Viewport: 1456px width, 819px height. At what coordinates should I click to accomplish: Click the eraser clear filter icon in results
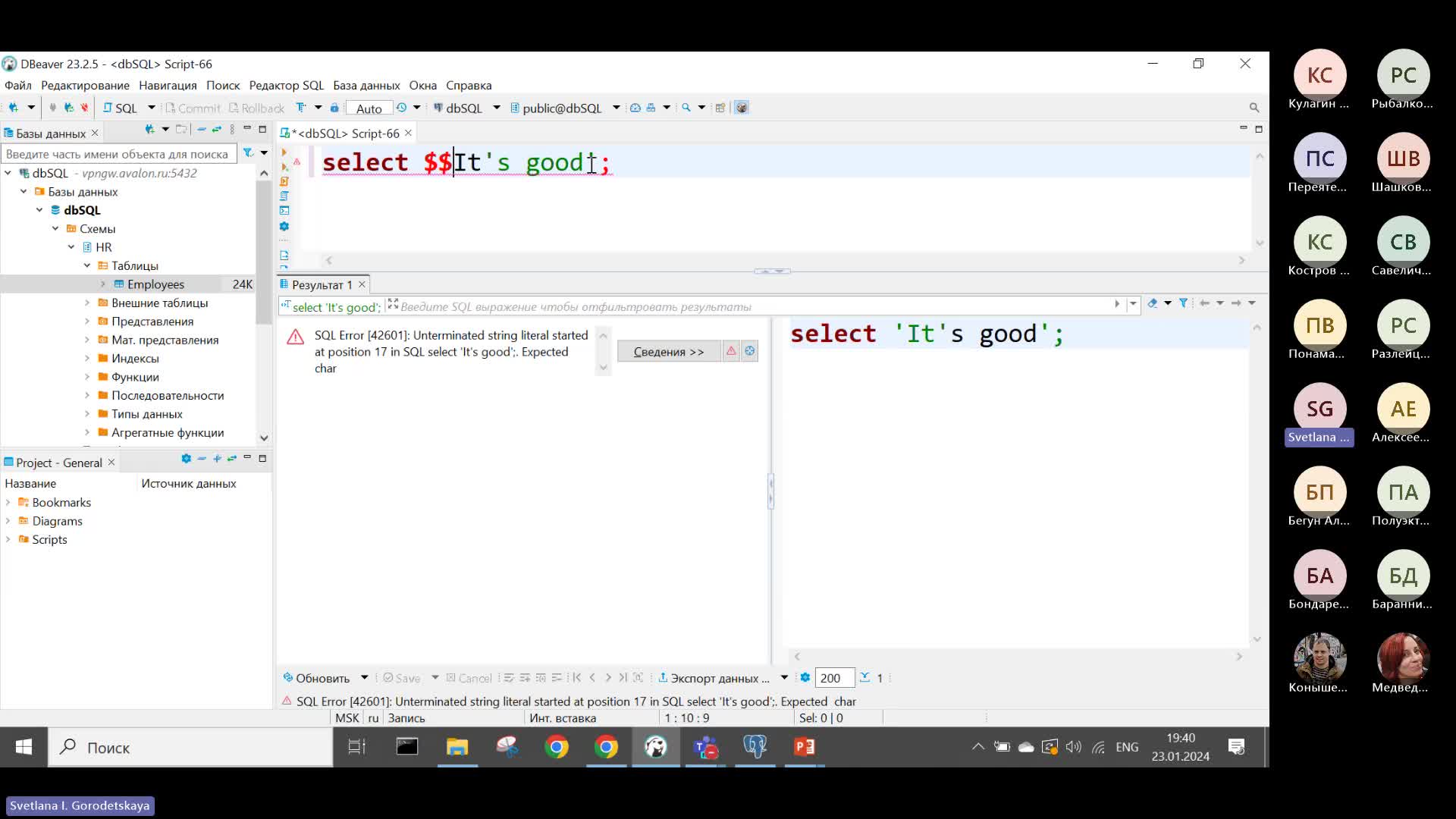tap(1152, 303)
